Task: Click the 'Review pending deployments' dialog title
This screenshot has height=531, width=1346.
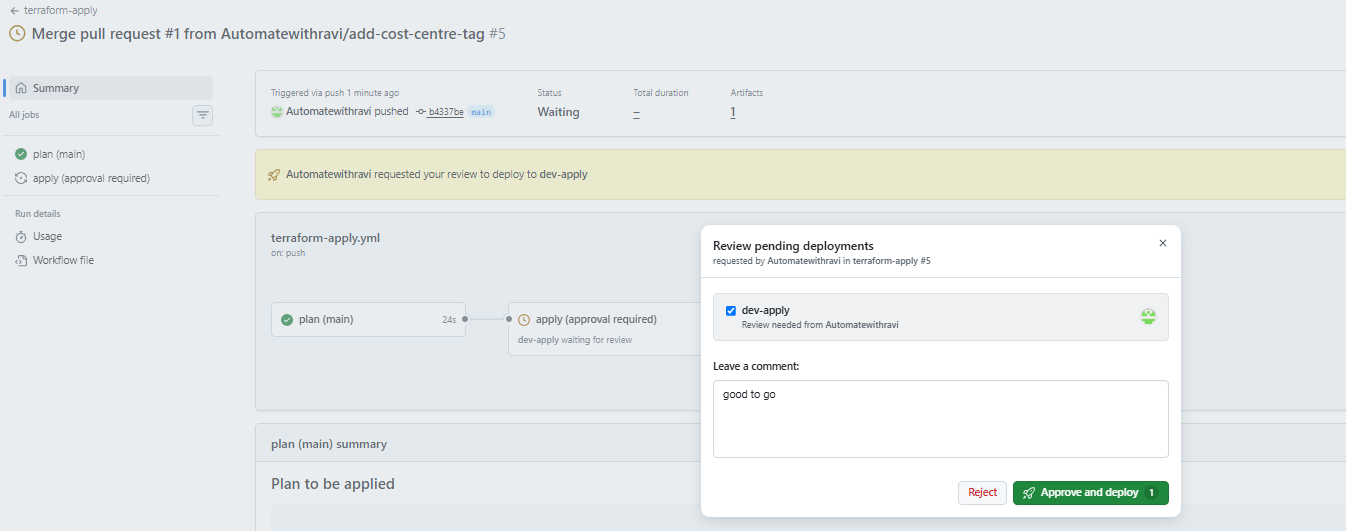Action: coord(793,245)
